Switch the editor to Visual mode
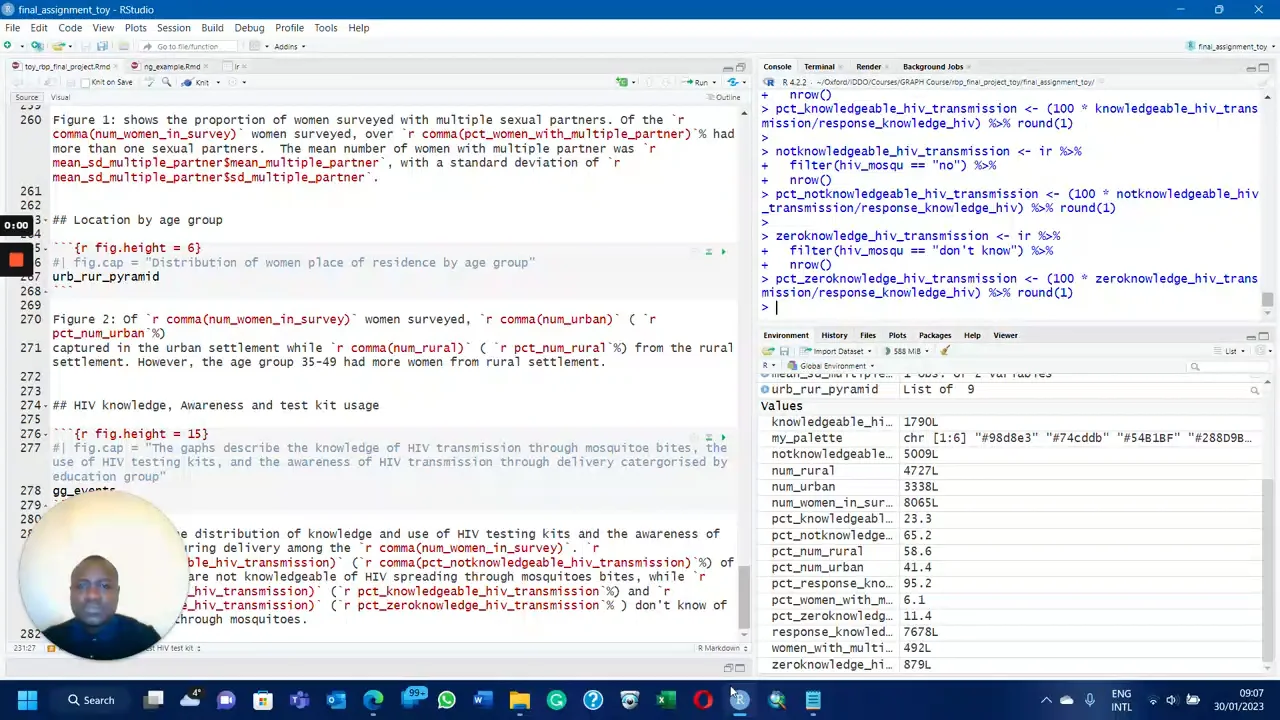The height and width of the screenshot is (720, 1280). tap(60, 97)
